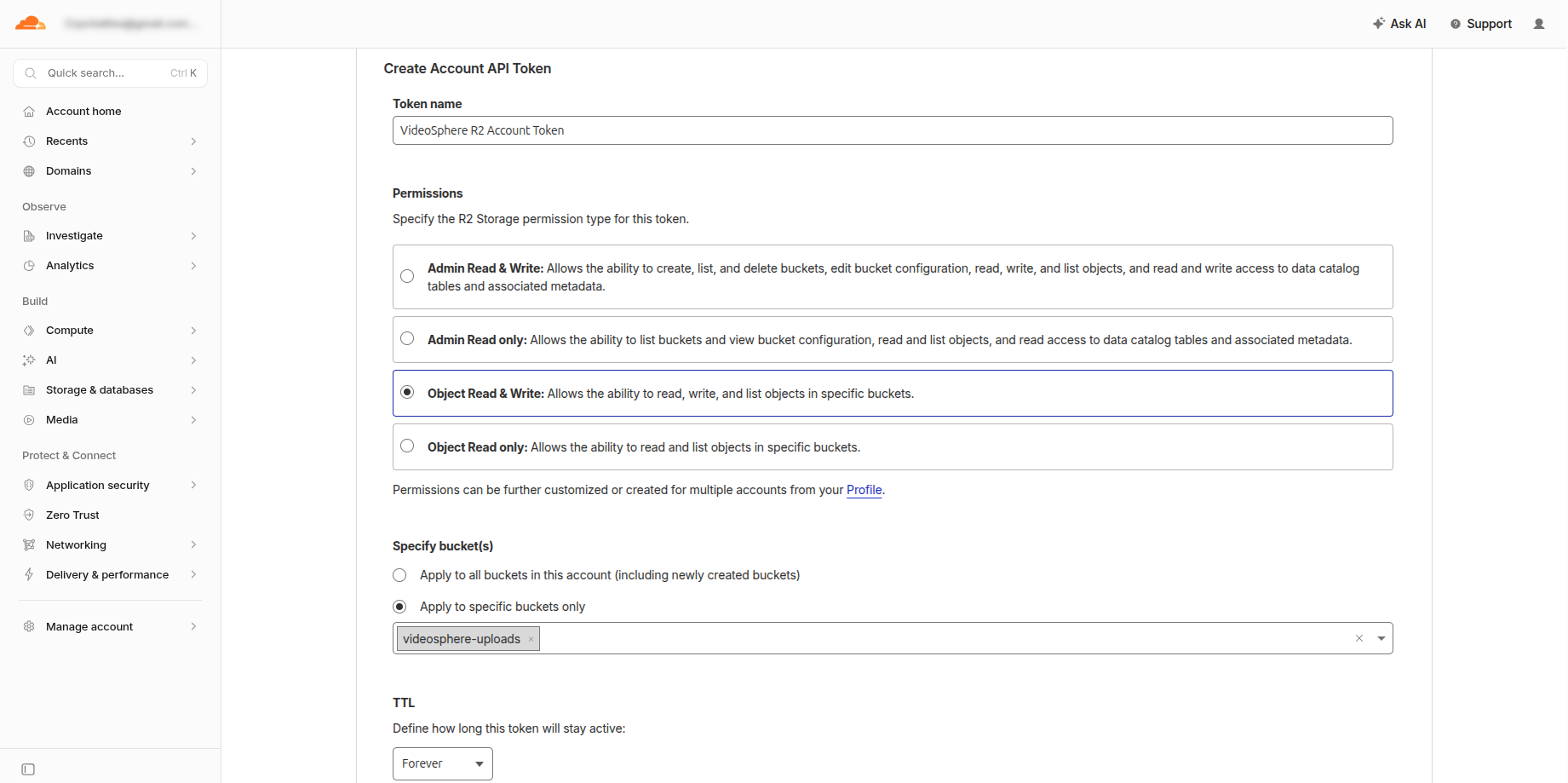The image size is (1568, 783).
Task: Clear all selected buckets
Action: (1359, 638)
